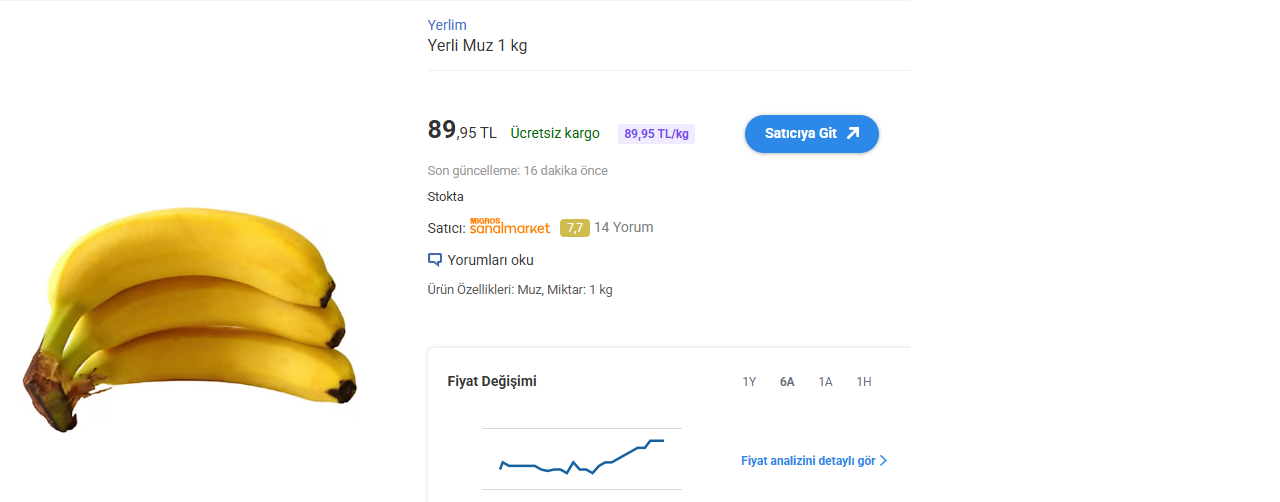
Task: Expand price analysis via the chevron arrow
Action: click(x=883, y=461)
